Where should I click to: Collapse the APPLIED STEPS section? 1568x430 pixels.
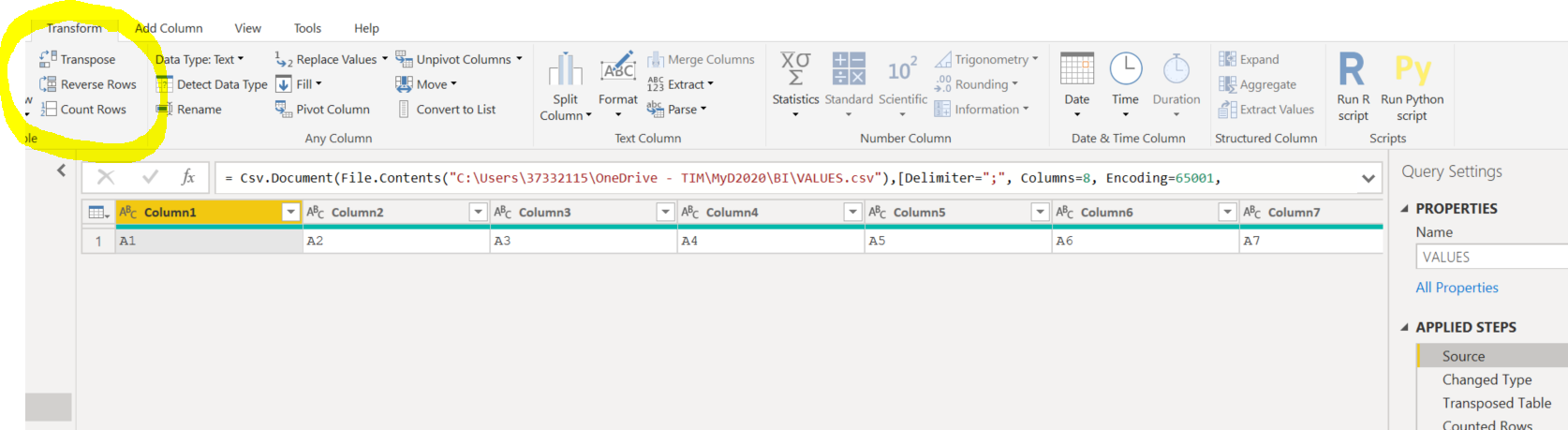click(x=1404, y=327)
